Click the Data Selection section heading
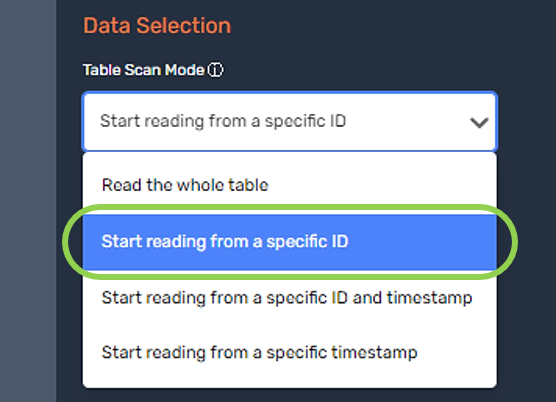The height and width of the screenshot is (402, 556). click(157, 26)
